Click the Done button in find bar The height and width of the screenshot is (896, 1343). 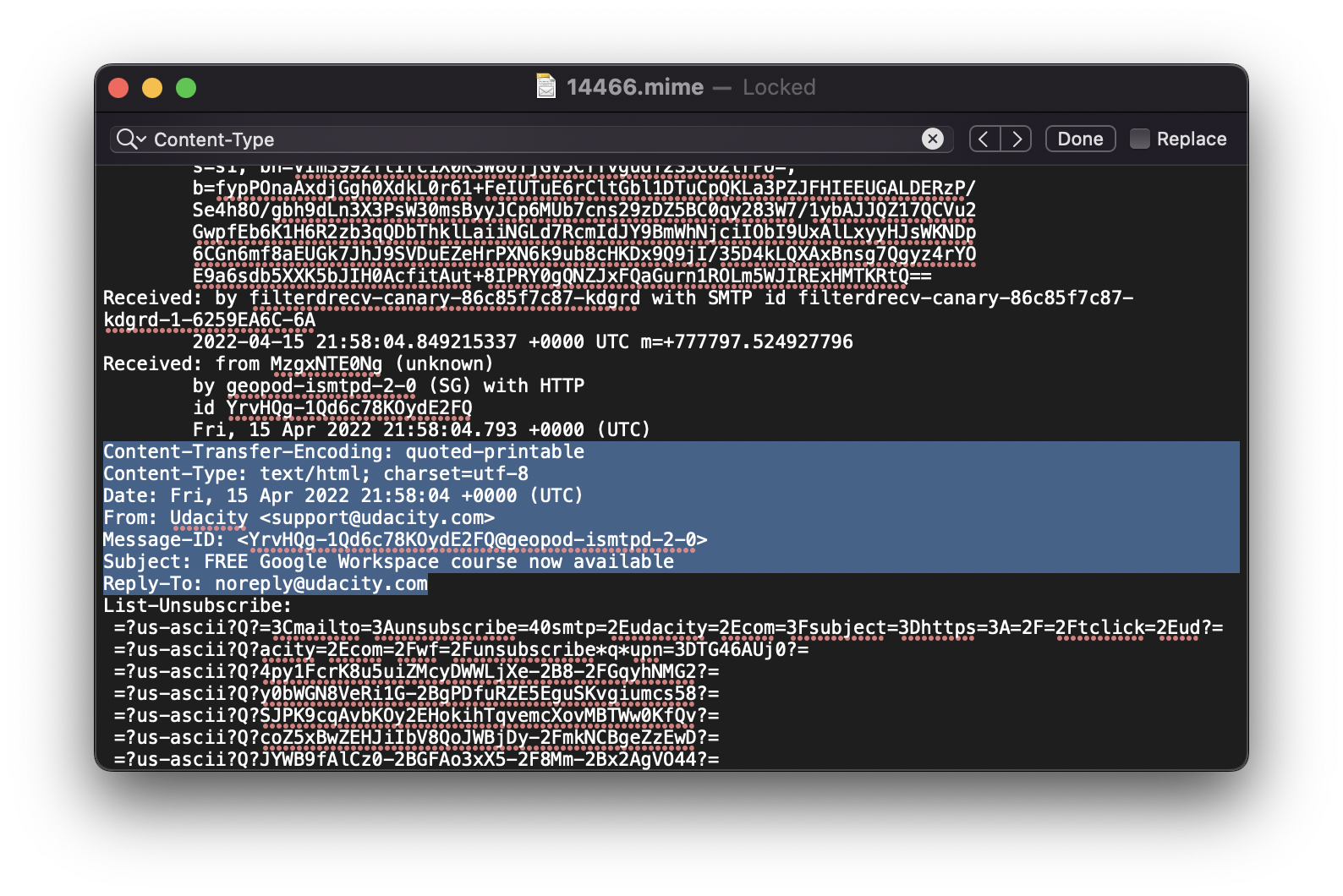point(1080,139)
